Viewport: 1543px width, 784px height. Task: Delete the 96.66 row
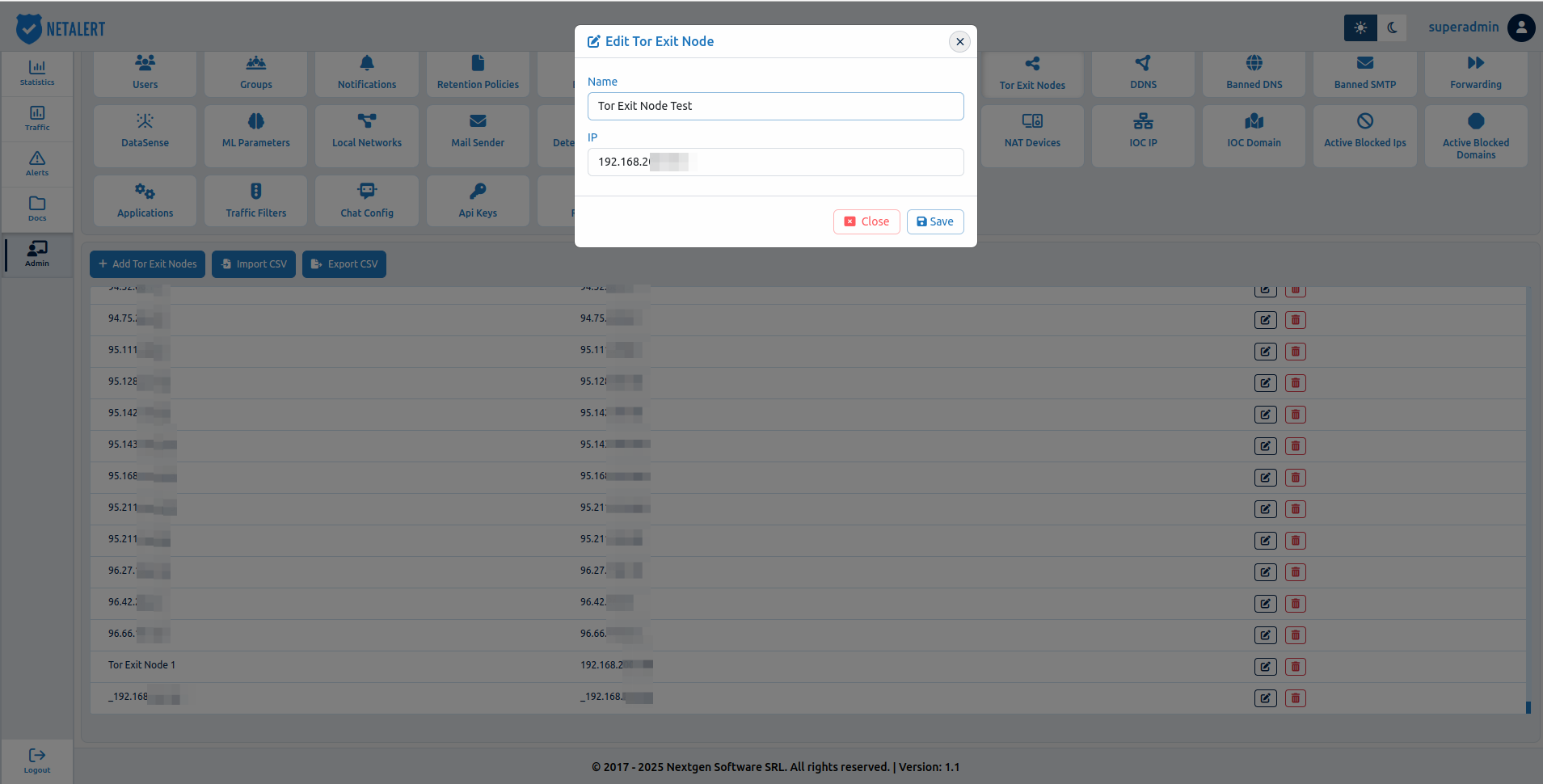pyautogui.click(x=1295, y=635)
